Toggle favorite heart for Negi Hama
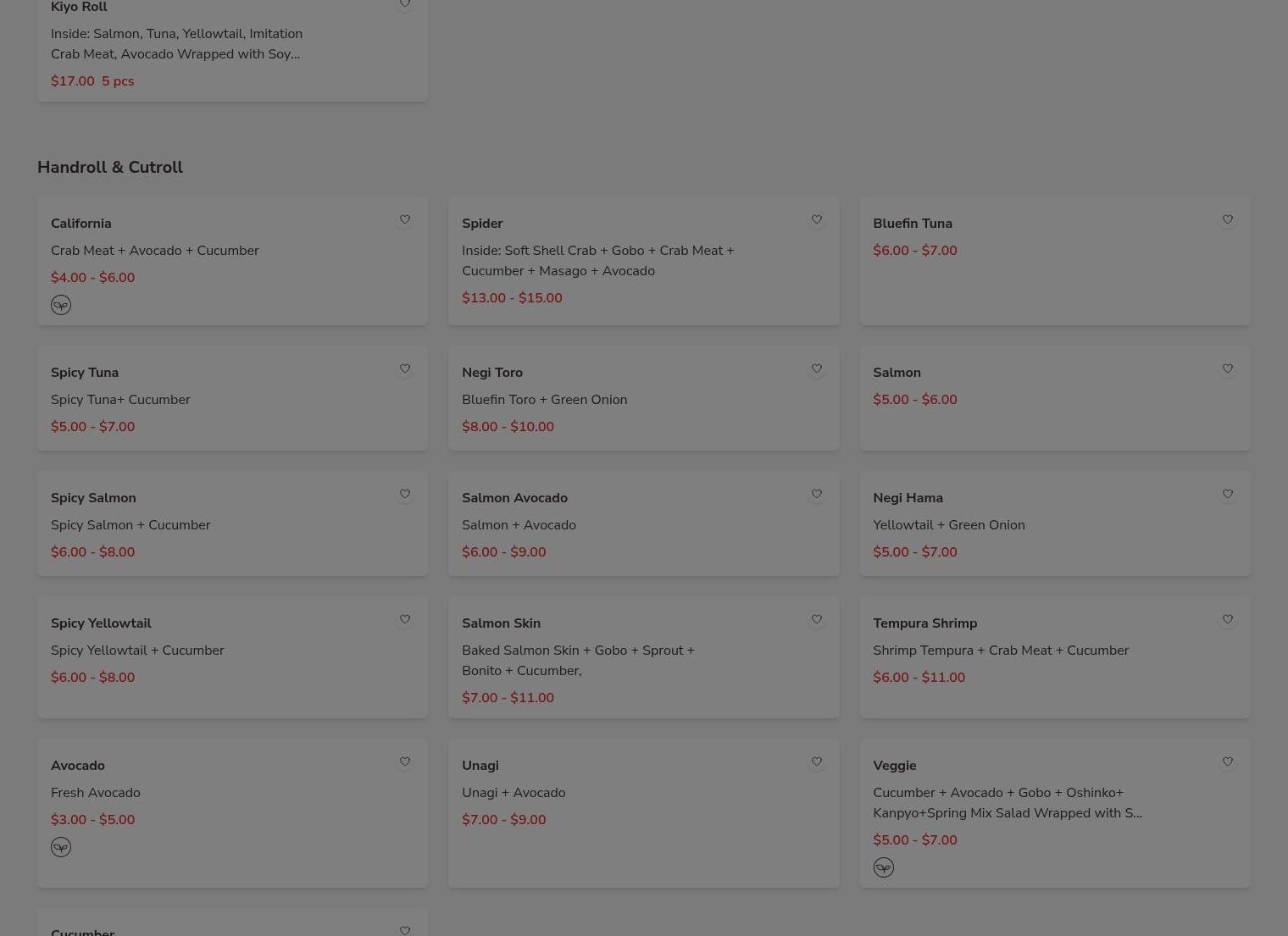 [x=1227, y=494]
